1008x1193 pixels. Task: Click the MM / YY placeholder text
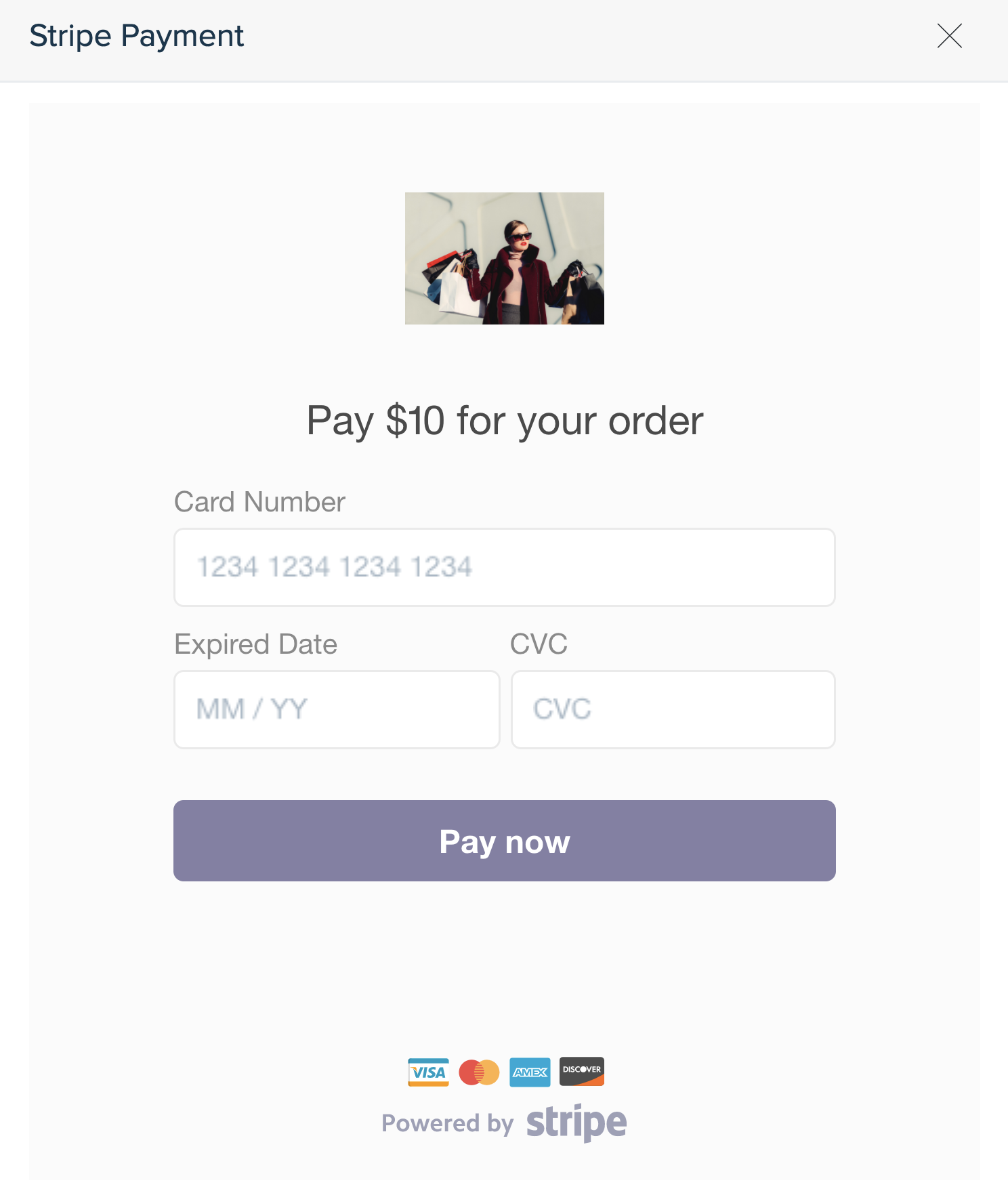252,709
